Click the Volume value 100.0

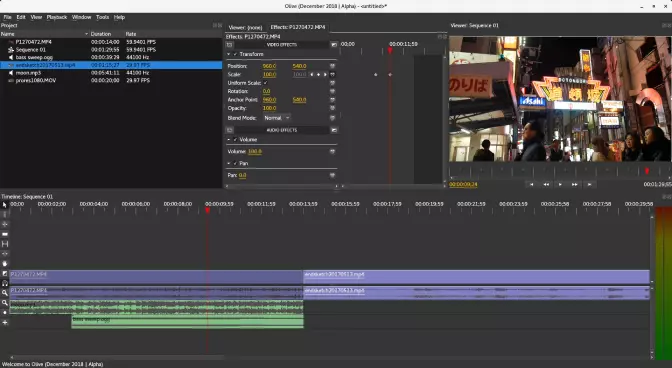coord(255,152)
